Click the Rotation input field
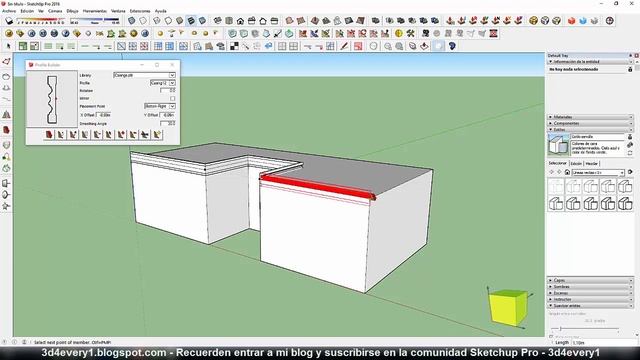Viewport: 640px width, 360px height. tap(168, 91)
